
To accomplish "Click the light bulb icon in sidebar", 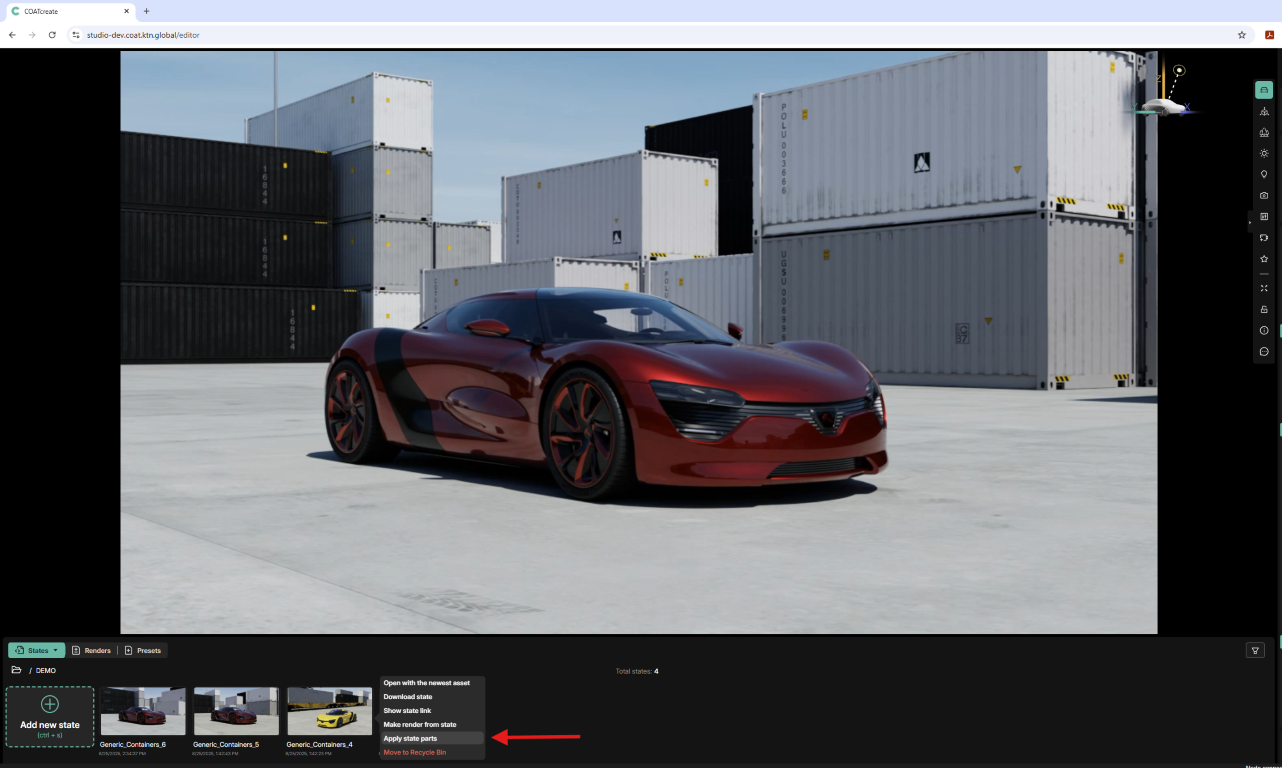I will click(1264, 174).
